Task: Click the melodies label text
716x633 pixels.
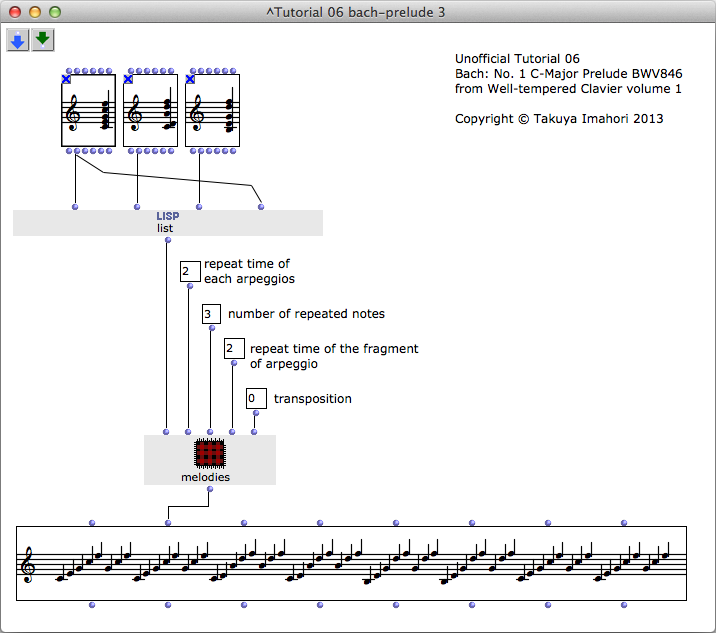Action: pyautogui.click(x=205, y=477)
